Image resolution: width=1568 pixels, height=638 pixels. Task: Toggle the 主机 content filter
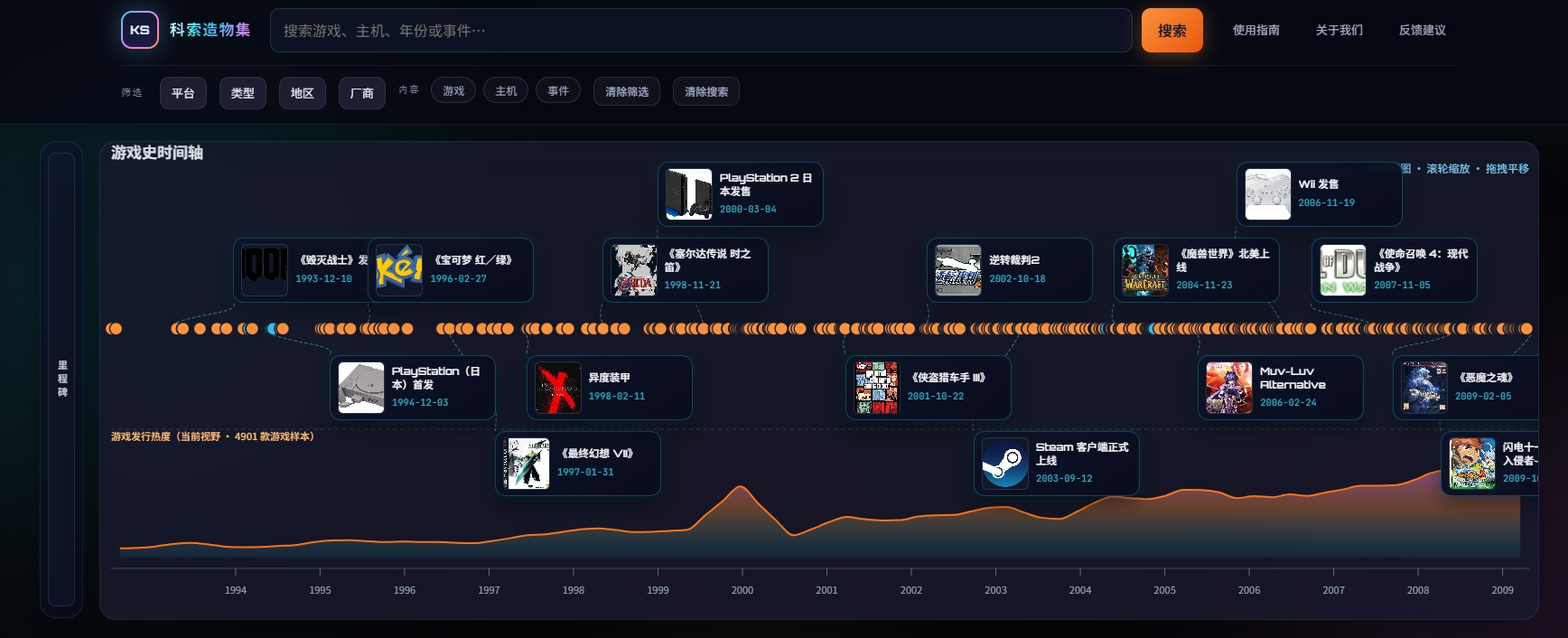point(506,91)
